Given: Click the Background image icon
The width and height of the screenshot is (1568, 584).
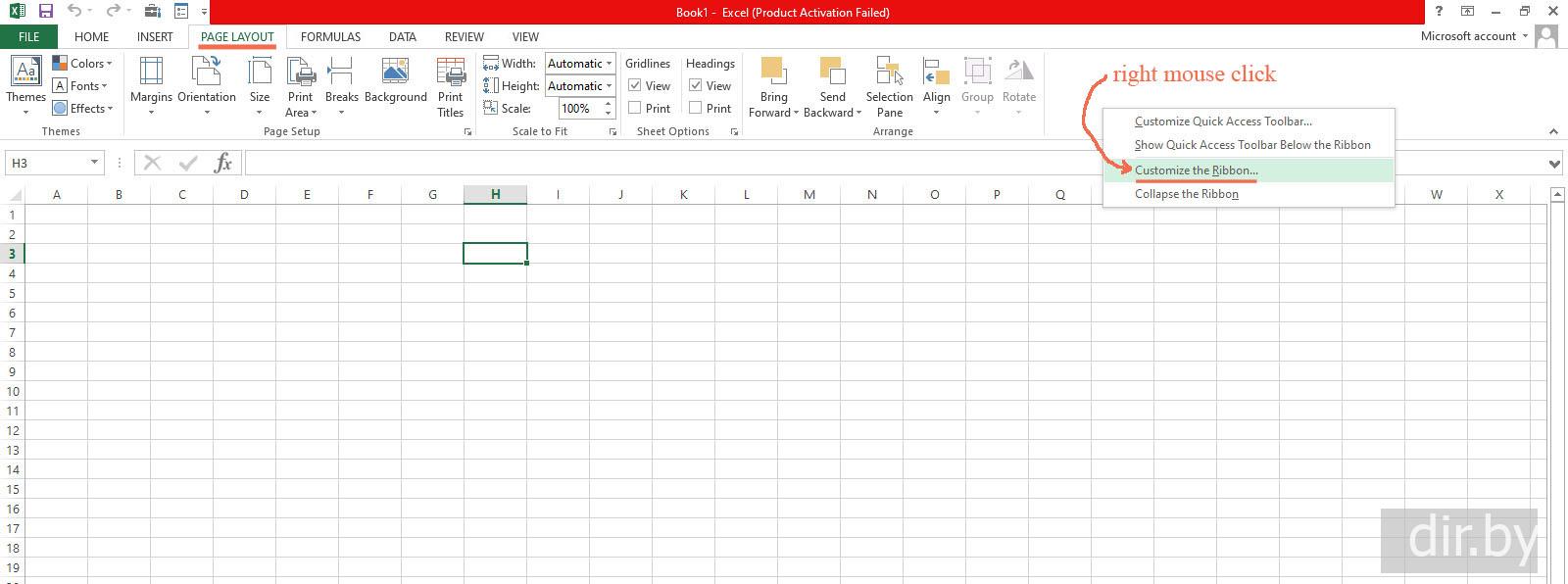Looking at the screenshot, I should (395, 72).
